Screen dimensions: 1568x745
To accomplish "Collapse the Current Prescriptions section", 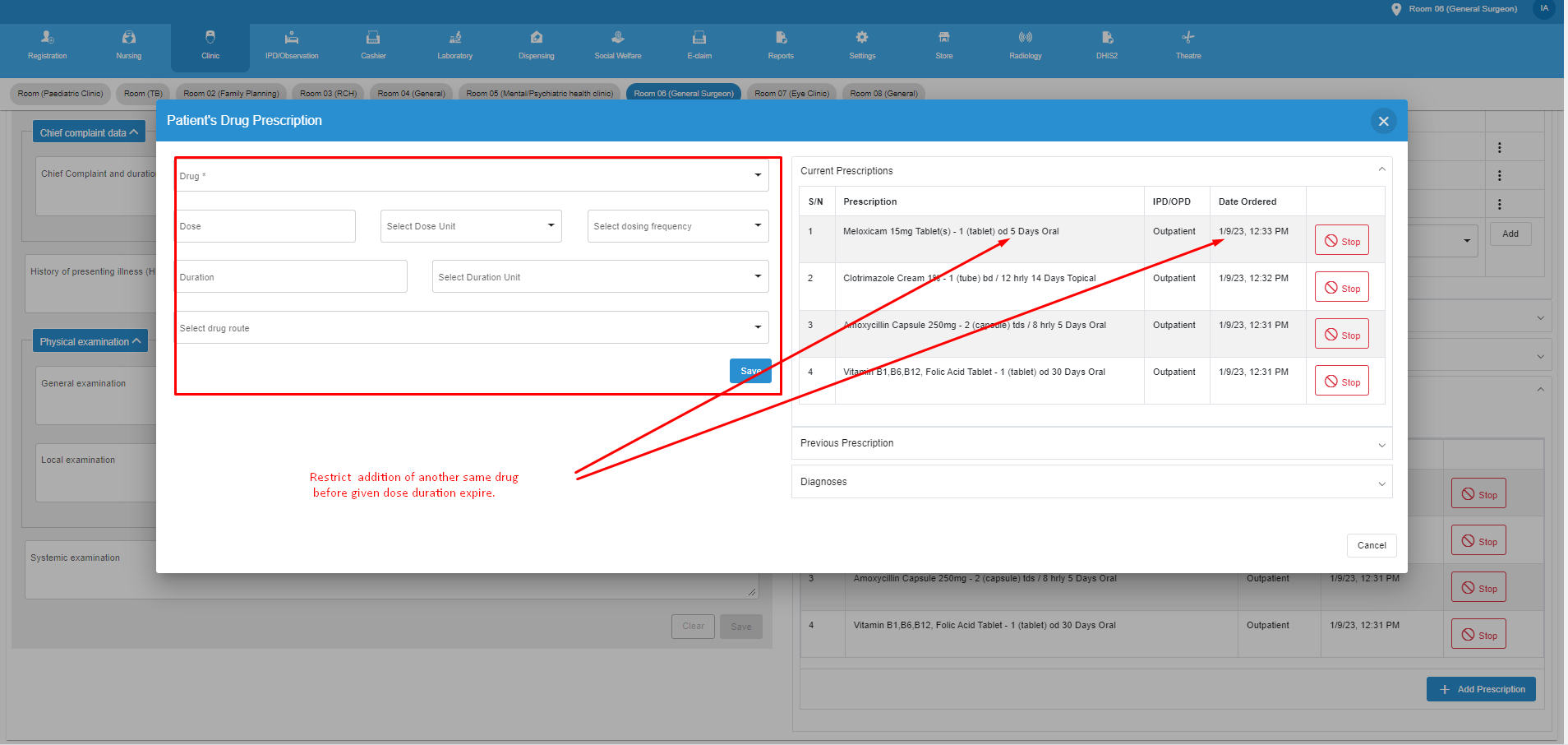I will point(1381,170).
